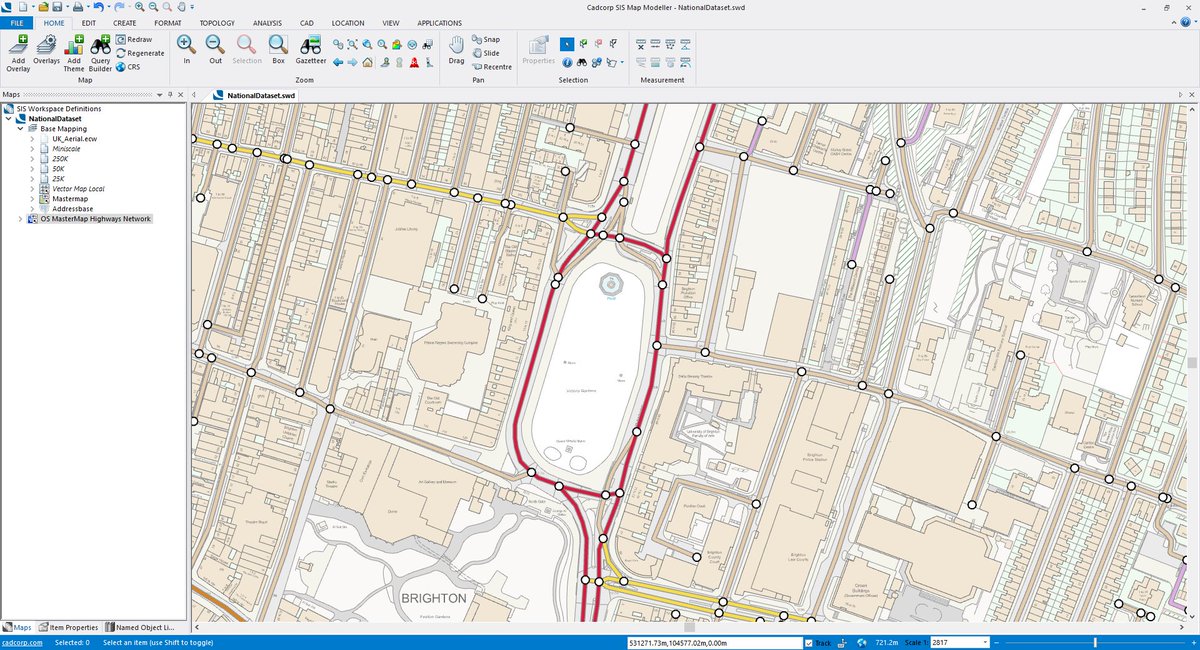Image resolution: width=1200 pixels, height=650 pixels.
Task: Expand the Miniscale overlay
Action: pyautogui.click(x=32, y=149)
